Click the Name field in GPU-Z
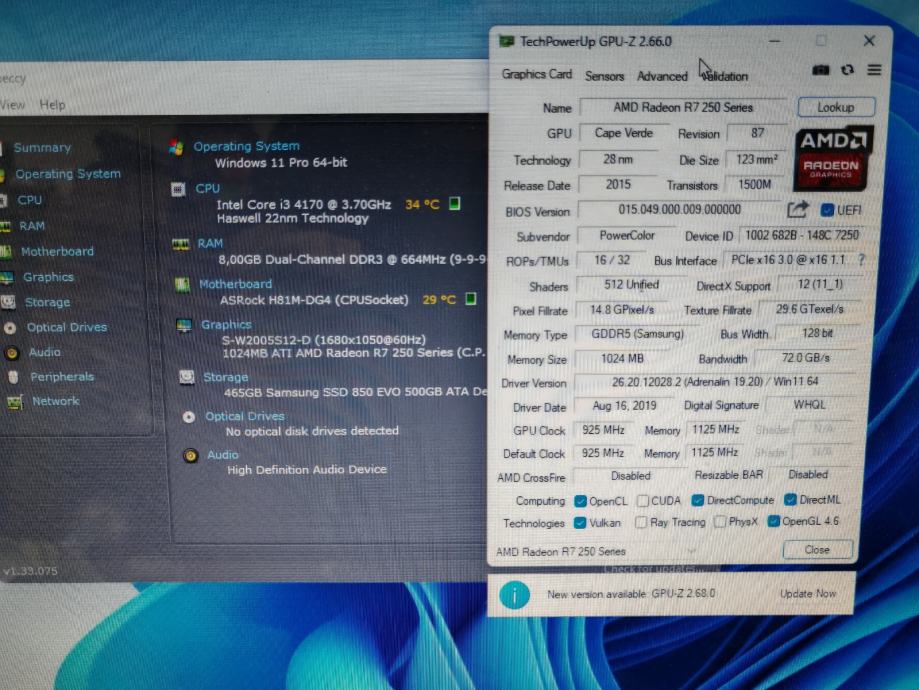The image size is (919, 690). click(x=683, y=107)
